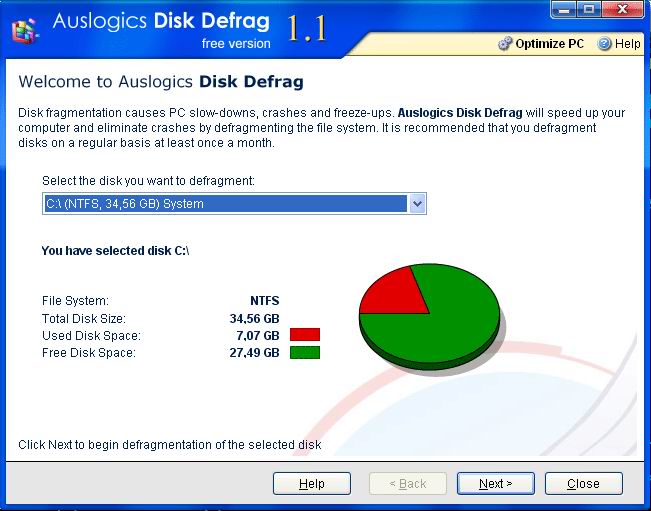Click the 'Click Next to begin defragmentation' text
651x511 pixels.
170,445
